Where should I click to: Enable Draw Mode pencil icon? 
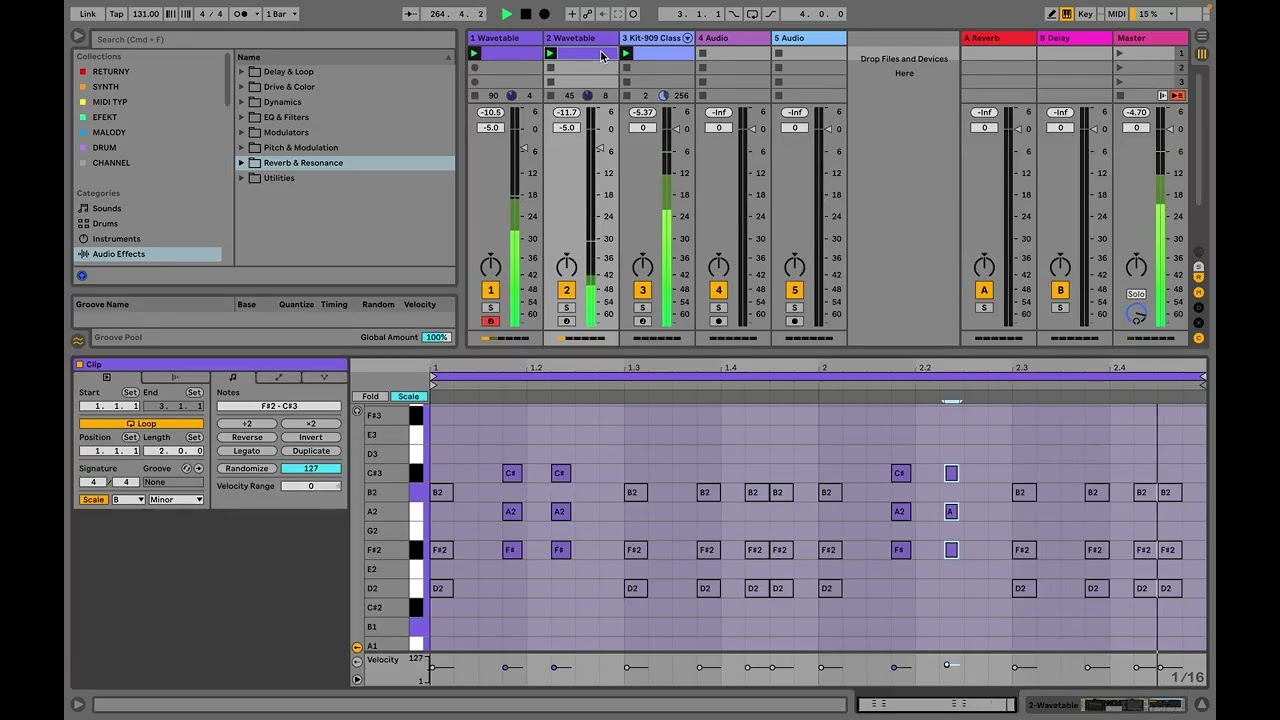1052,14
